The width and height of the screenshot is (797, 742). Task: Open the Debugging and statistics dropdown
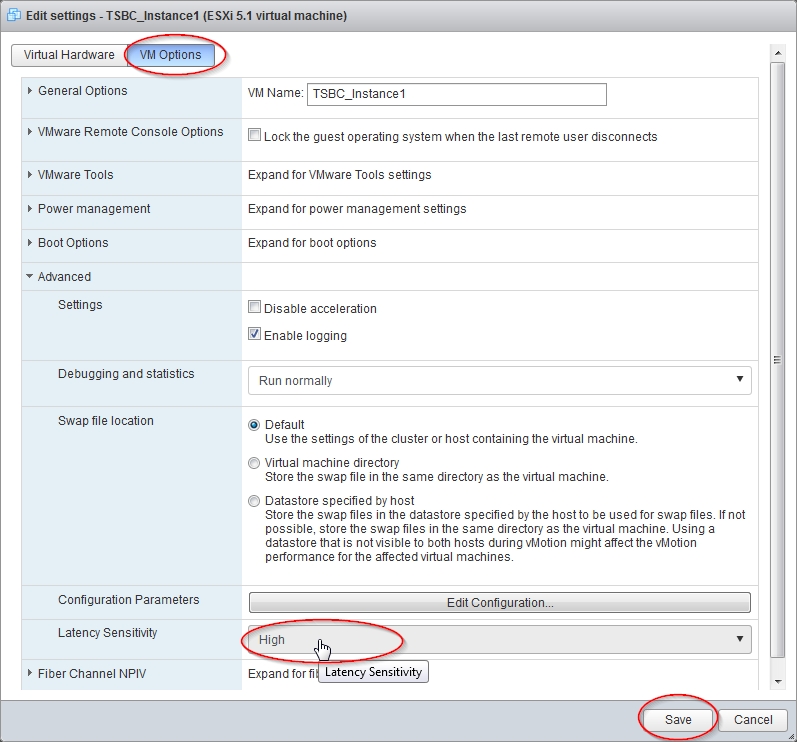pos(499,380)
